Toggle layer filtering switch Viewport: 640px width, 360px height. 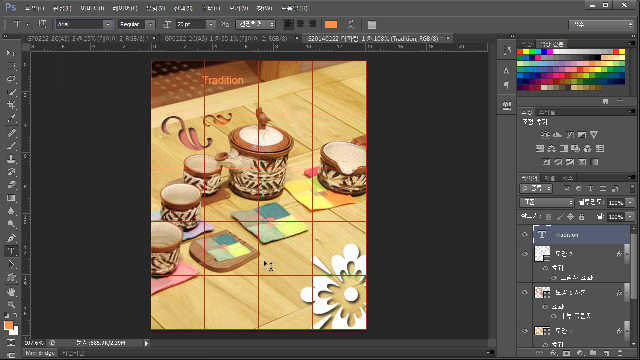coord(632,188)
